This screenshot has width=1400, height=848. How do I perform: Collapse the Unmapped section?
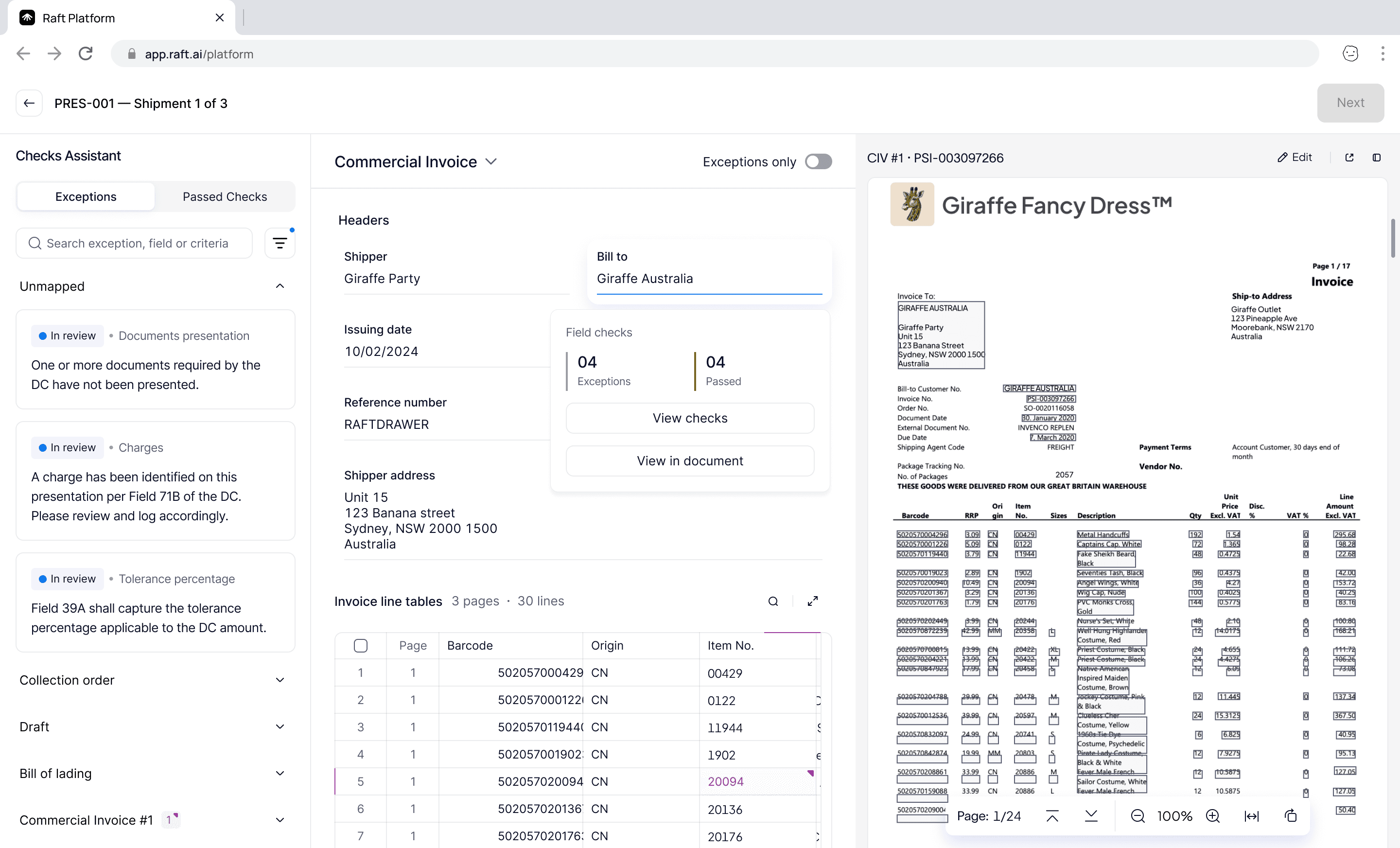[280, 286]
